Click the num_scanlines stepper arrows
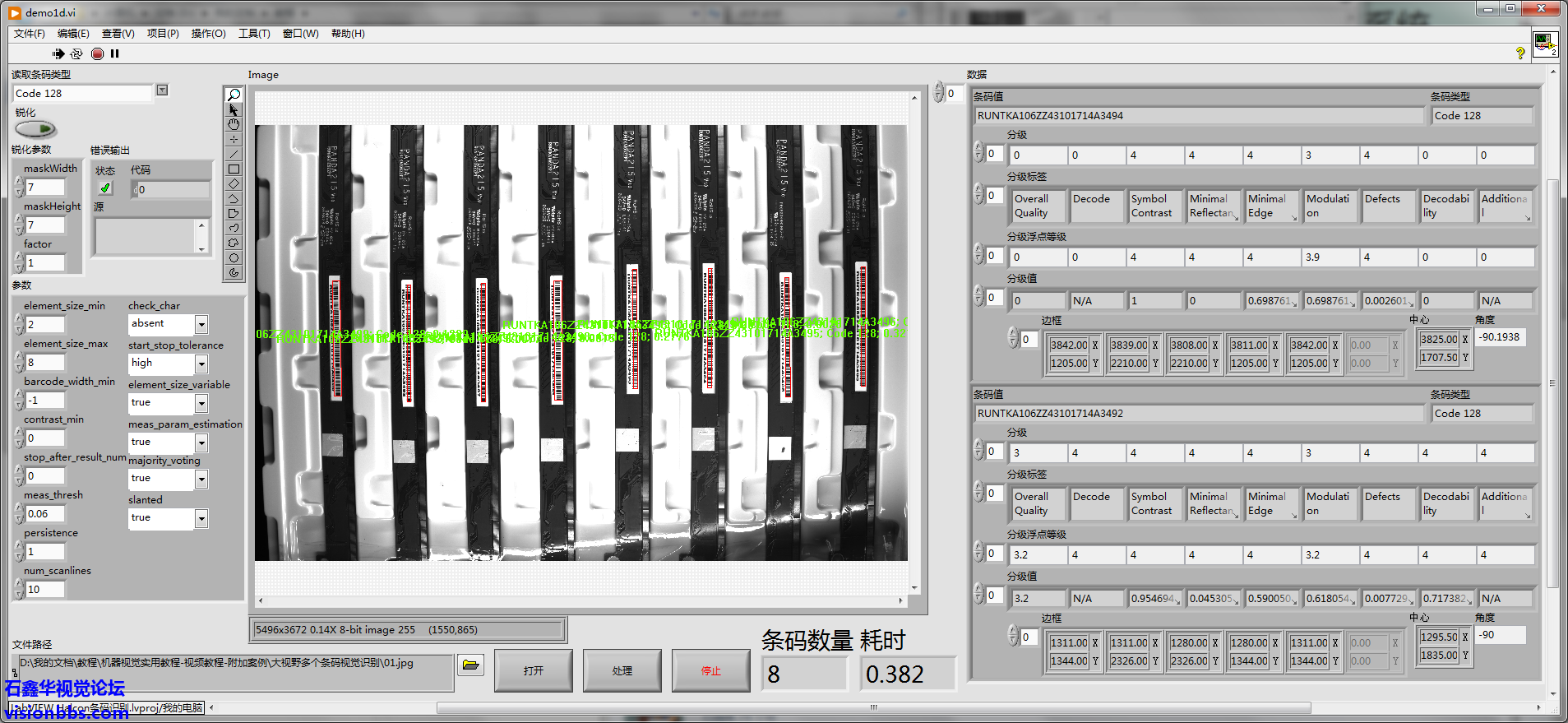1568x723 pixels. tap(19, 589)
